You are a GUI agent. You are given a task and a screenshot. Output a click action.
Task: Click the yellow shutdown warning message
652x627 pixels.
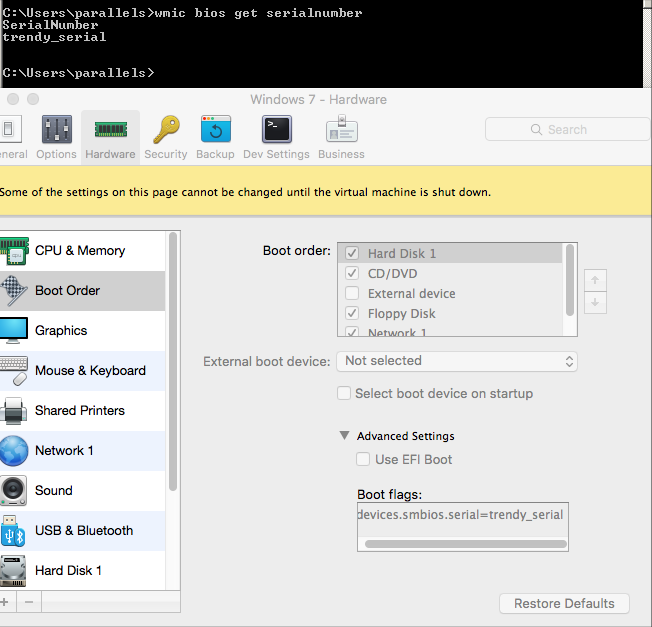(x=245, y=192)
